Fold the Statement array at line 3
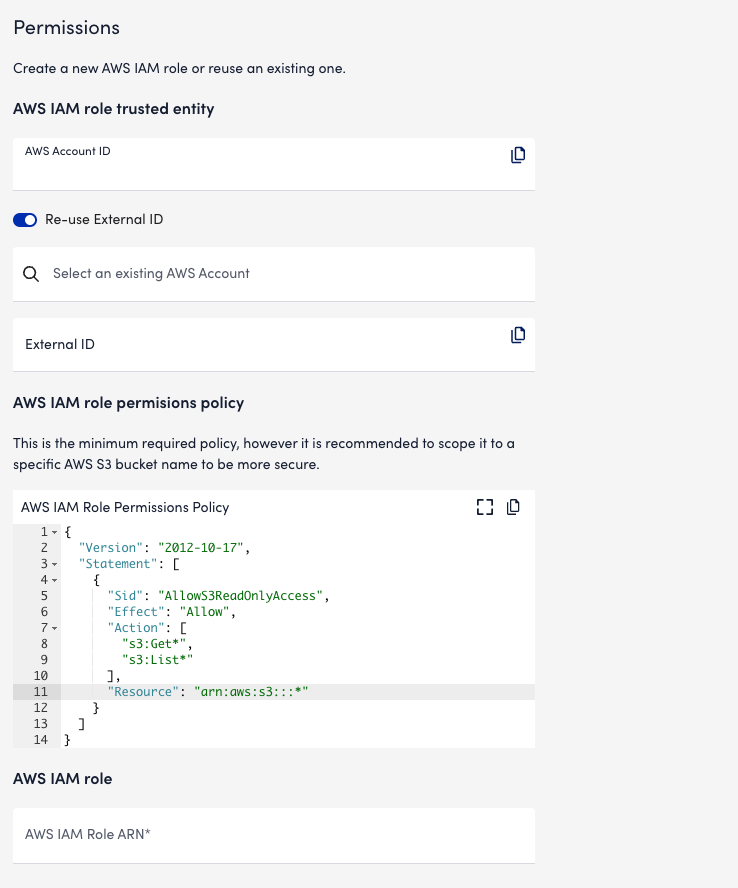Image resolution: width=738 pixels, height=888 pixels. click(x=55, y=564)
